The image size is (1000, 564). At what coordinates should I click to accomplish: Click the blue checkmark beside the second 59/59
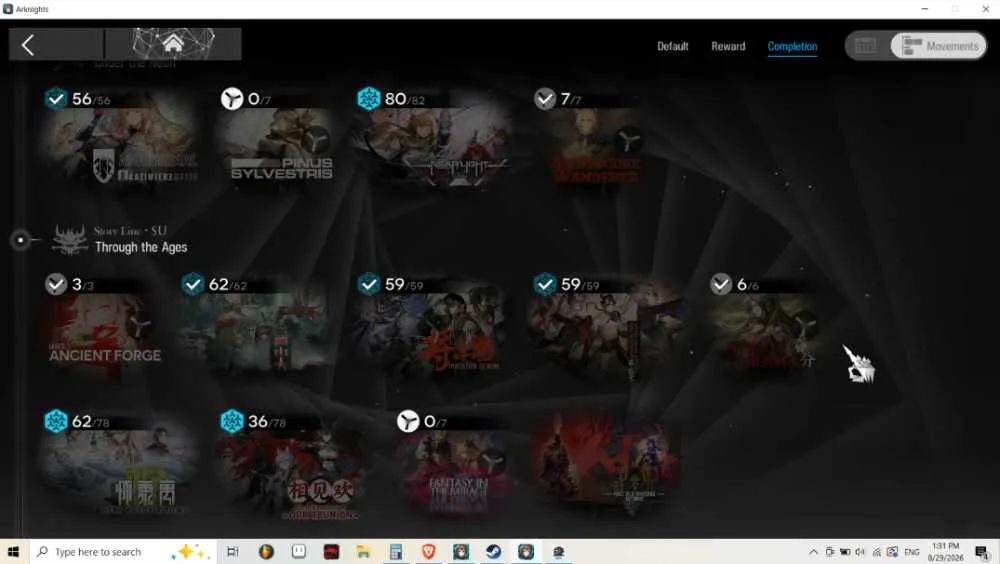(x=545, y=284)
